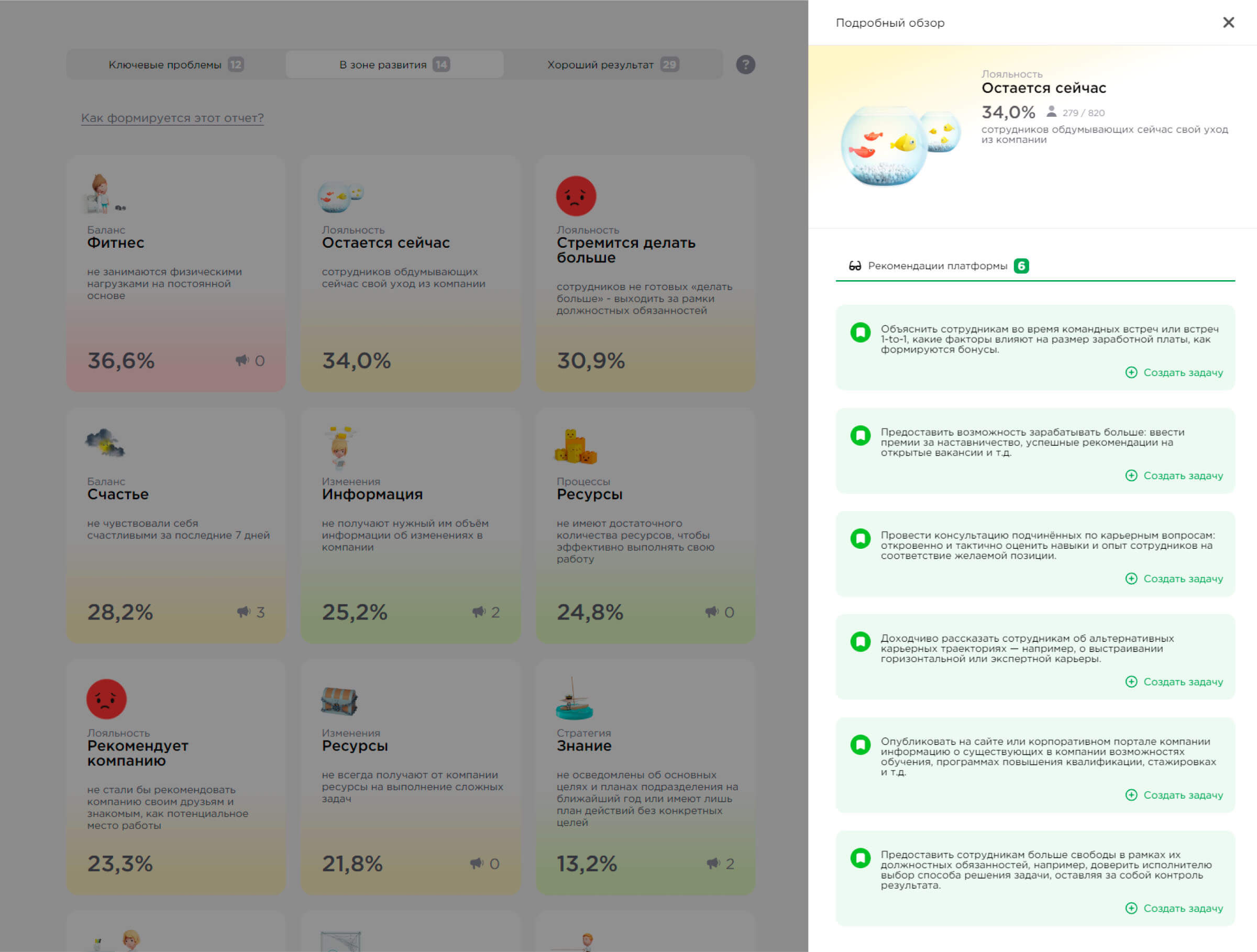Click the treasure chest icon on Изменения Ресурсы card
The image size is (1257, 952).
click(339, 700)
